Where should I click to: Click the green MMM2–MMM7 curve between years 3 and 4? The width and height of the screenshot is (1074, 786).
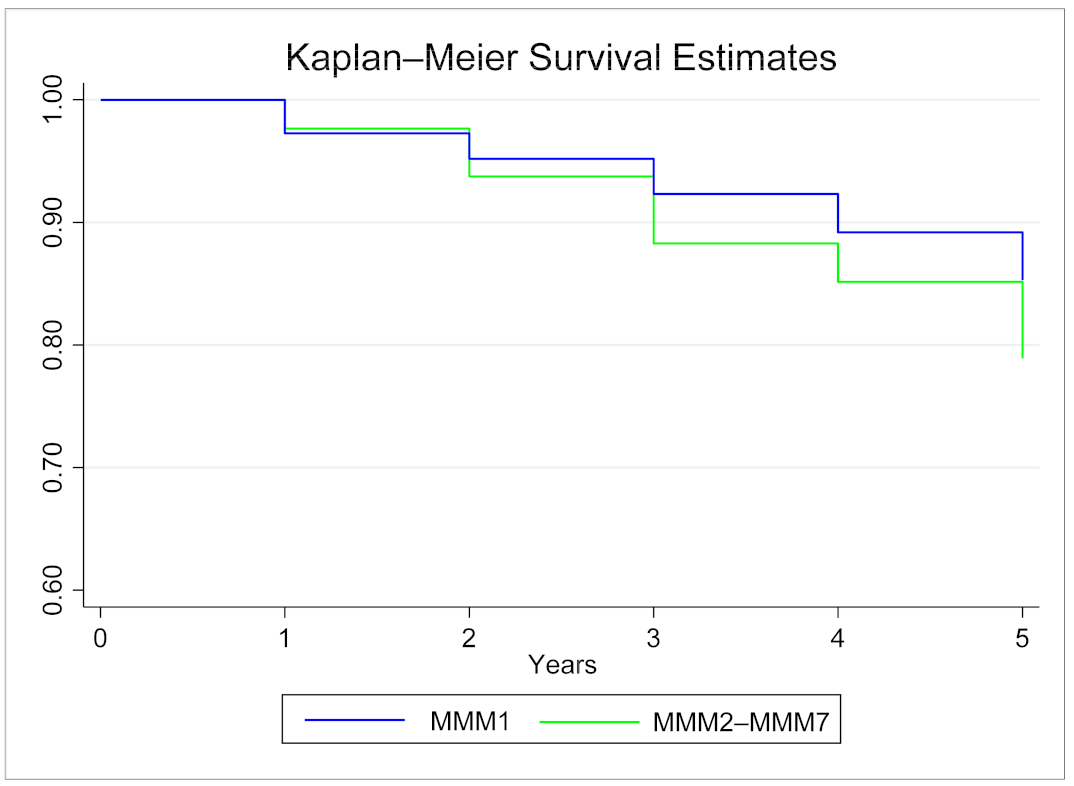click(x=746, y=243)
